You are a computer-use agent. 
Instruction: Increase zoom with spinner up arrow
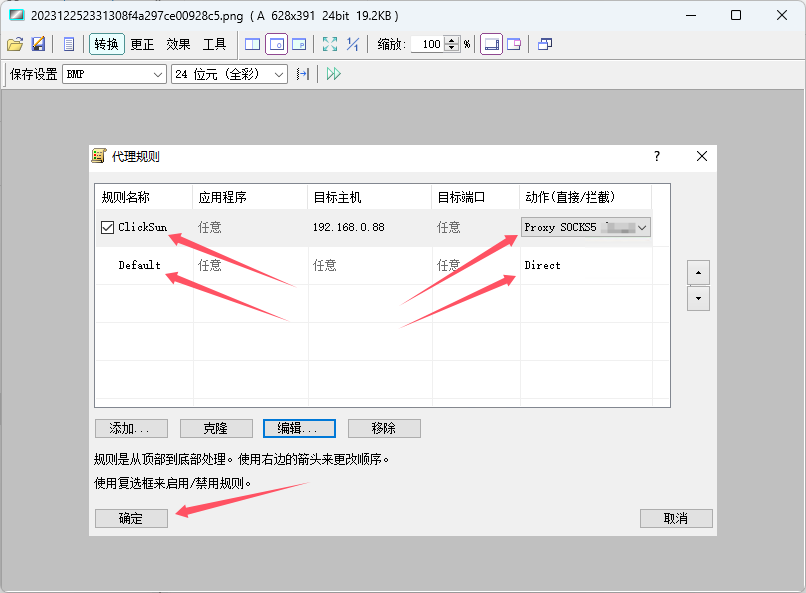453,40
